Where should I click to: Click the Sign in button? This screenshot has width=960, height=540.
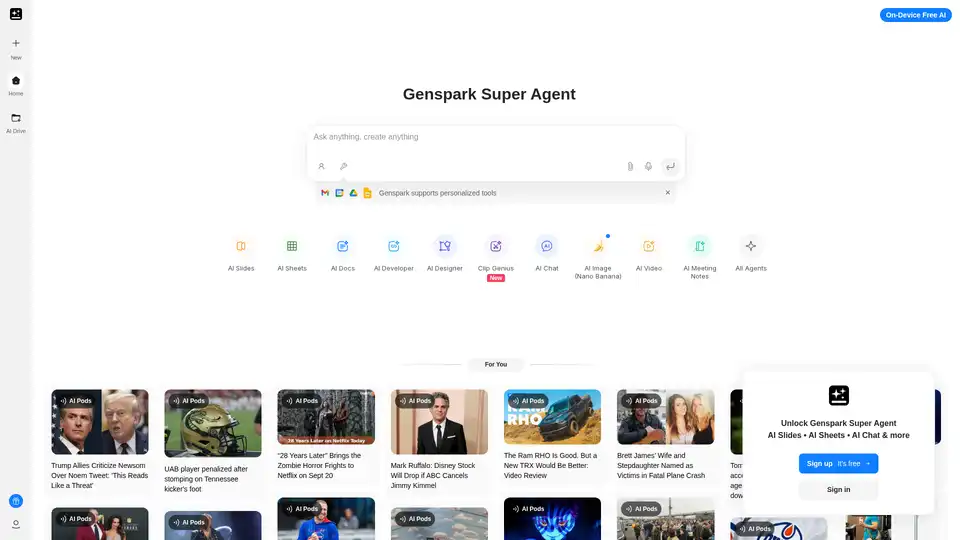838,489
